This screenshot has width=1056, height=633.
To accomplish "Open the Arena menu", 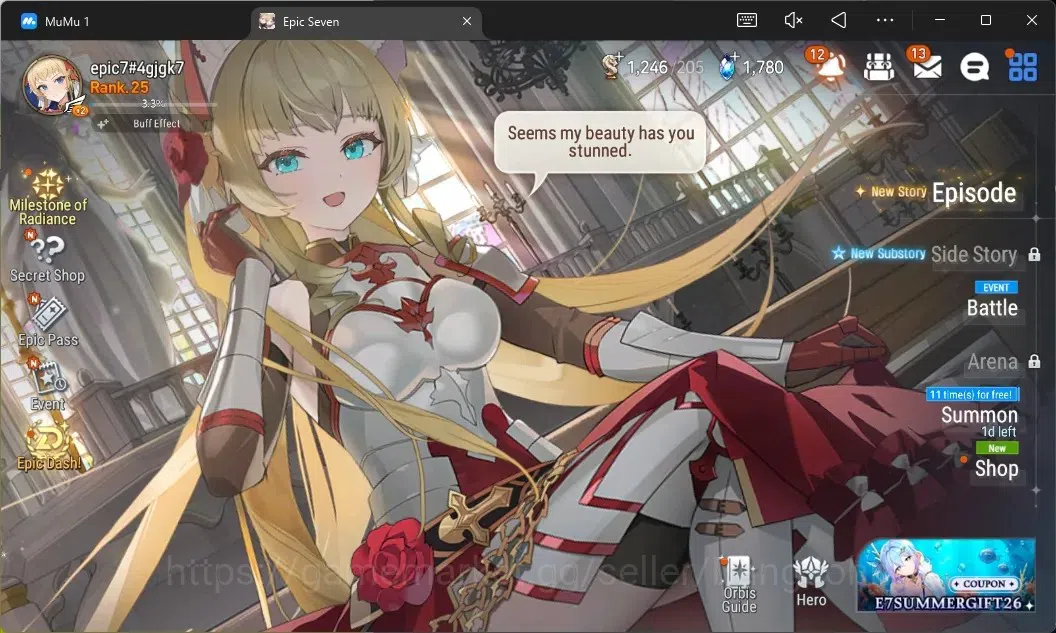I will click(993, 362).
